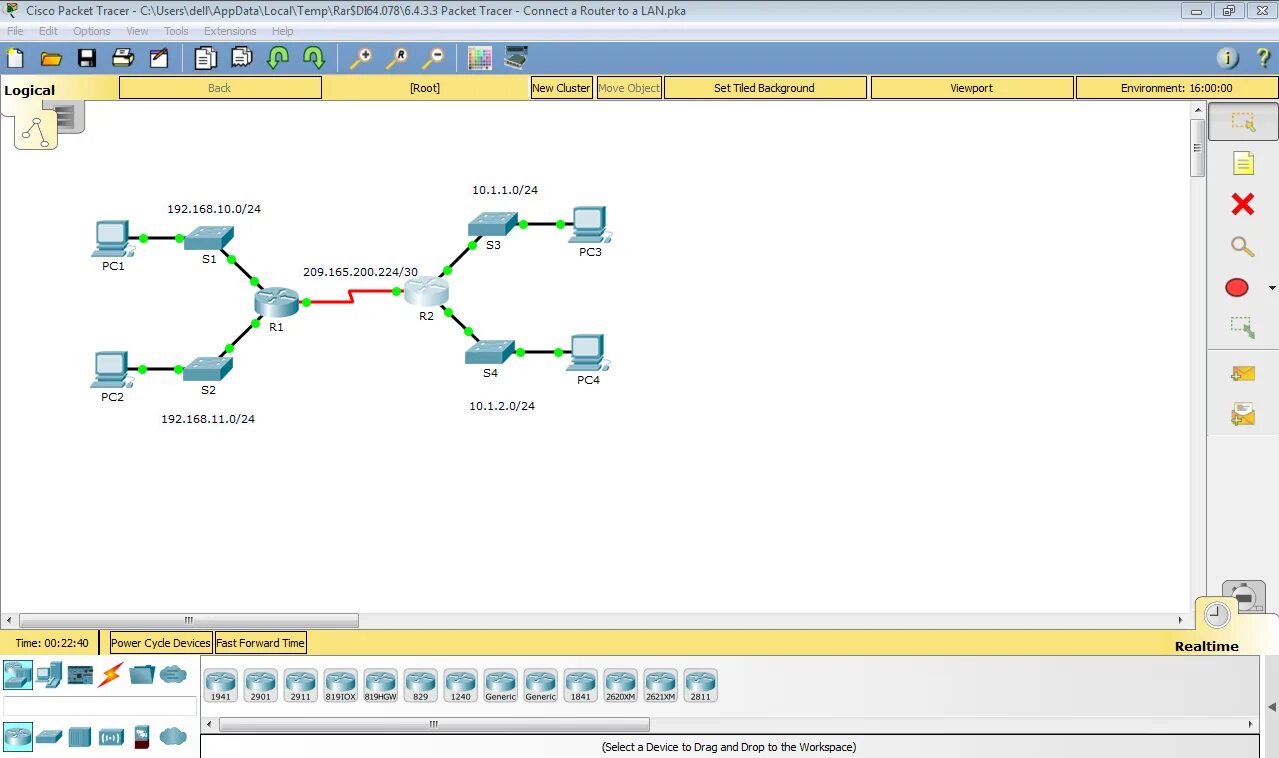The height and width of the screenshot is (758, 1279).
Task: Choose the Resize Shape tool
Action: (x=1243, y=328)
